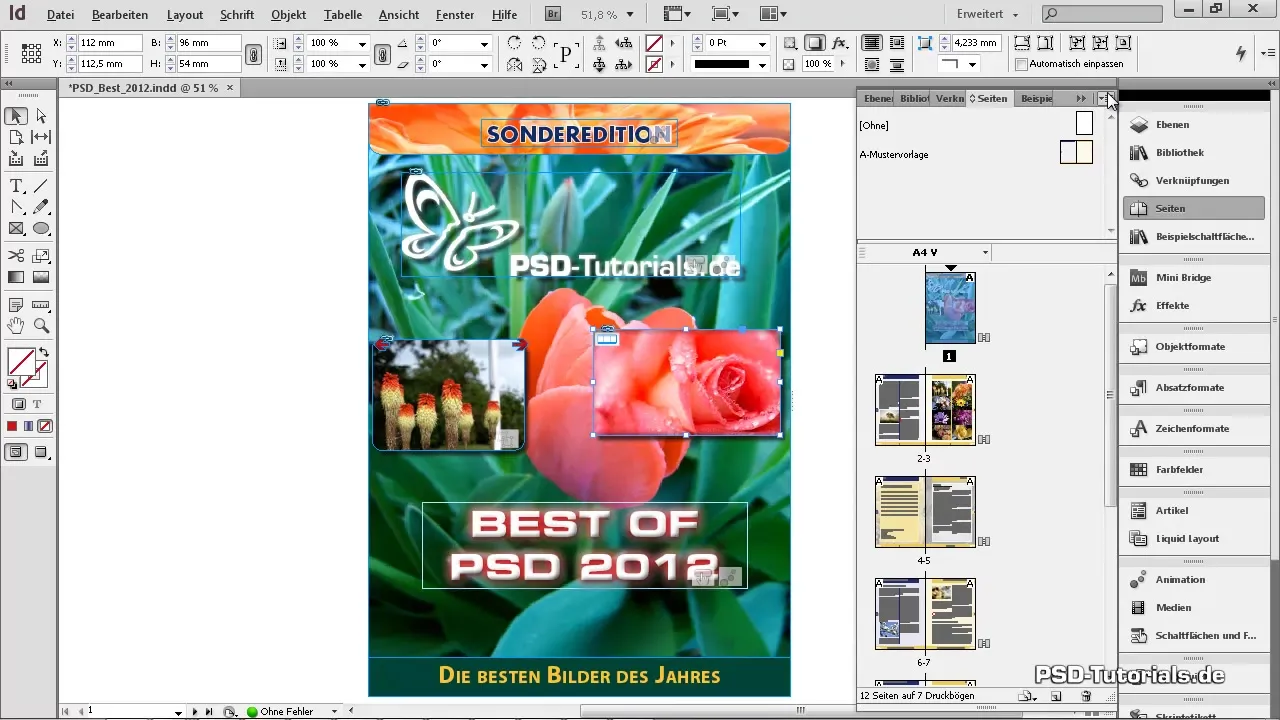Toggle constrain scaling proportions link
The image size is (1280, 720).
coord(381,54)
